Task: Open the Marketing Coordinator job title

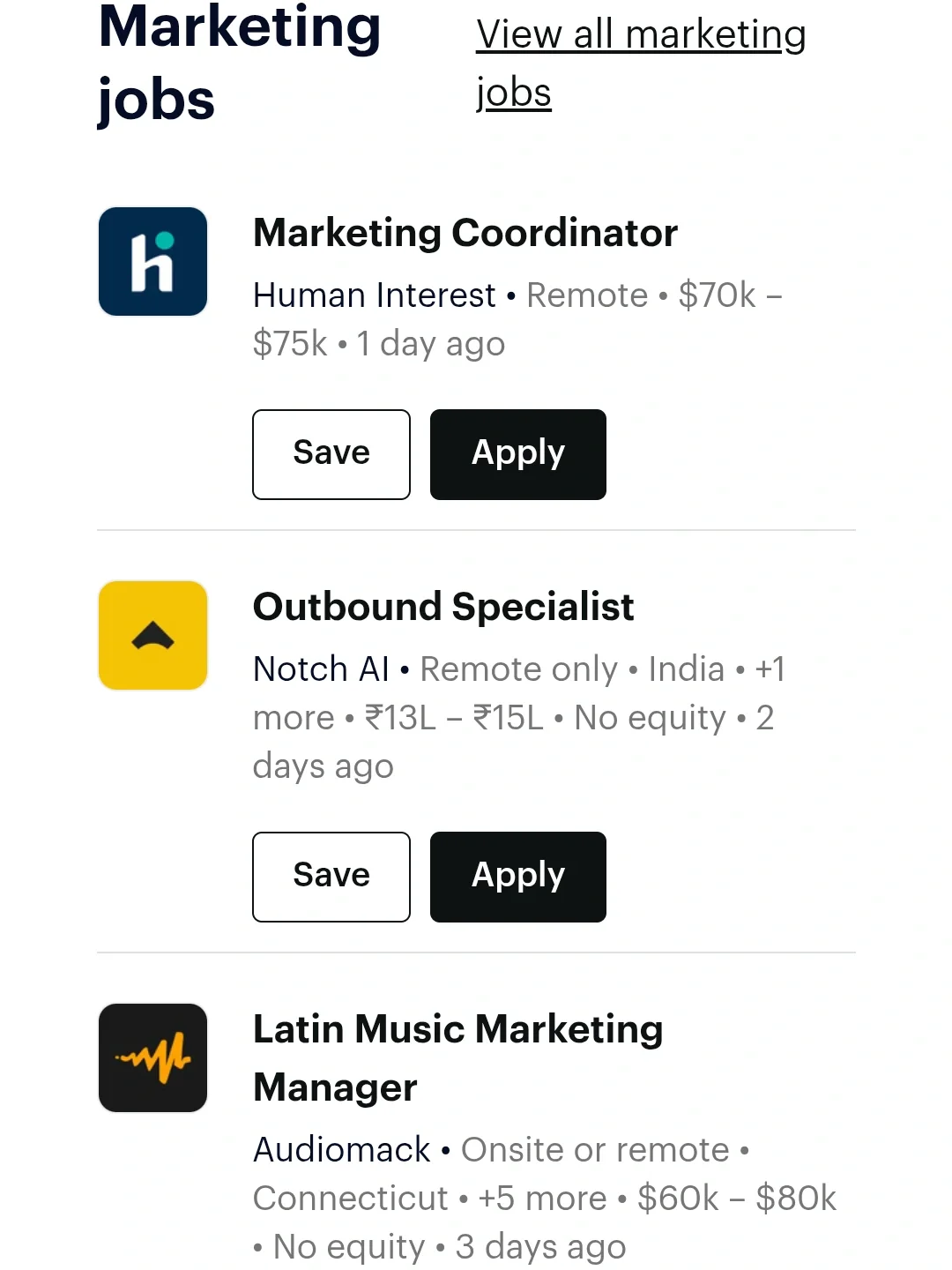Action: [465, 233]
